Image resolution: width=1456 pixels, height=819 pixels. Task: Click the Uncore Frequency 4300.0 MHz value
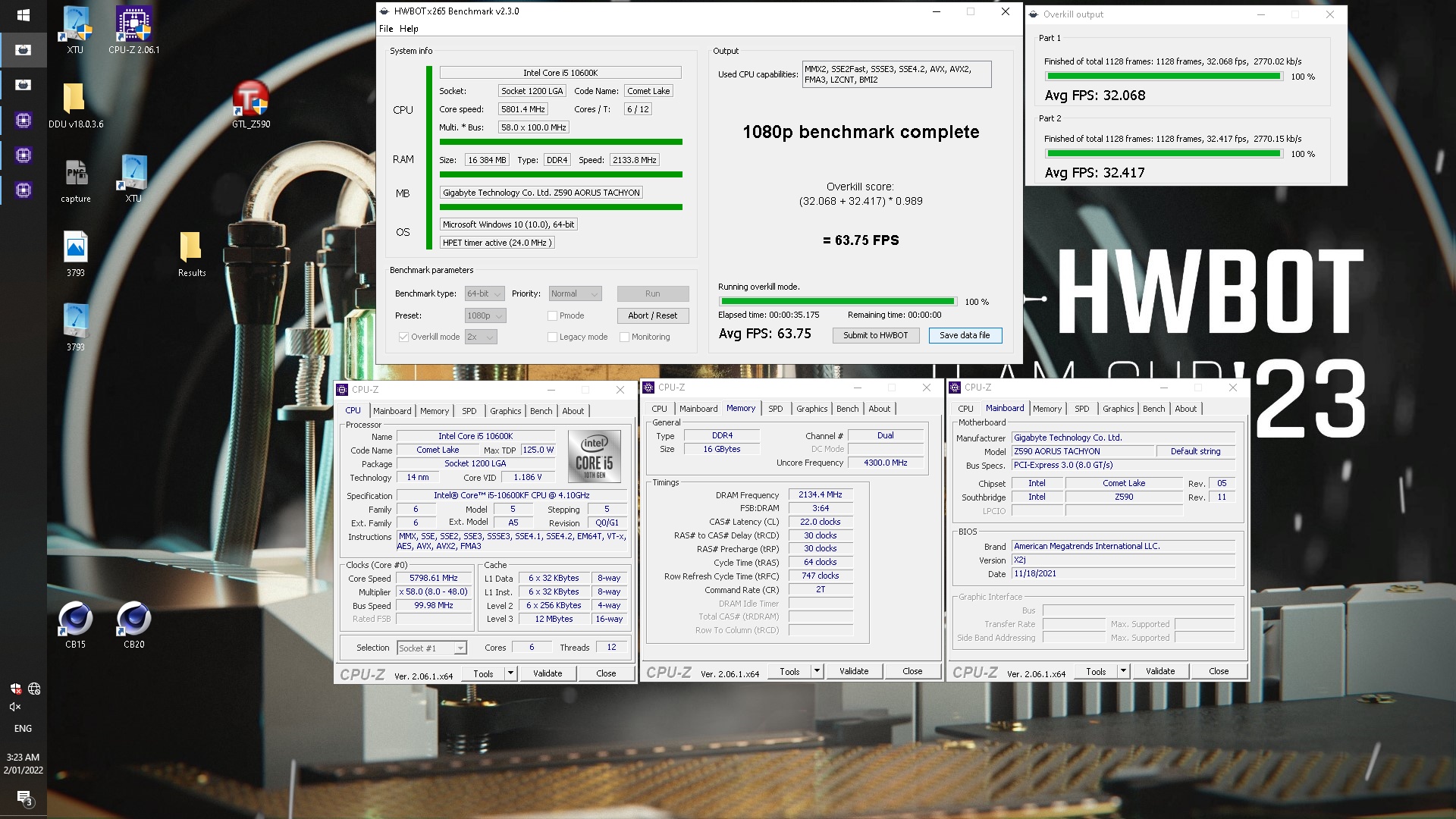tap(885, 463)
